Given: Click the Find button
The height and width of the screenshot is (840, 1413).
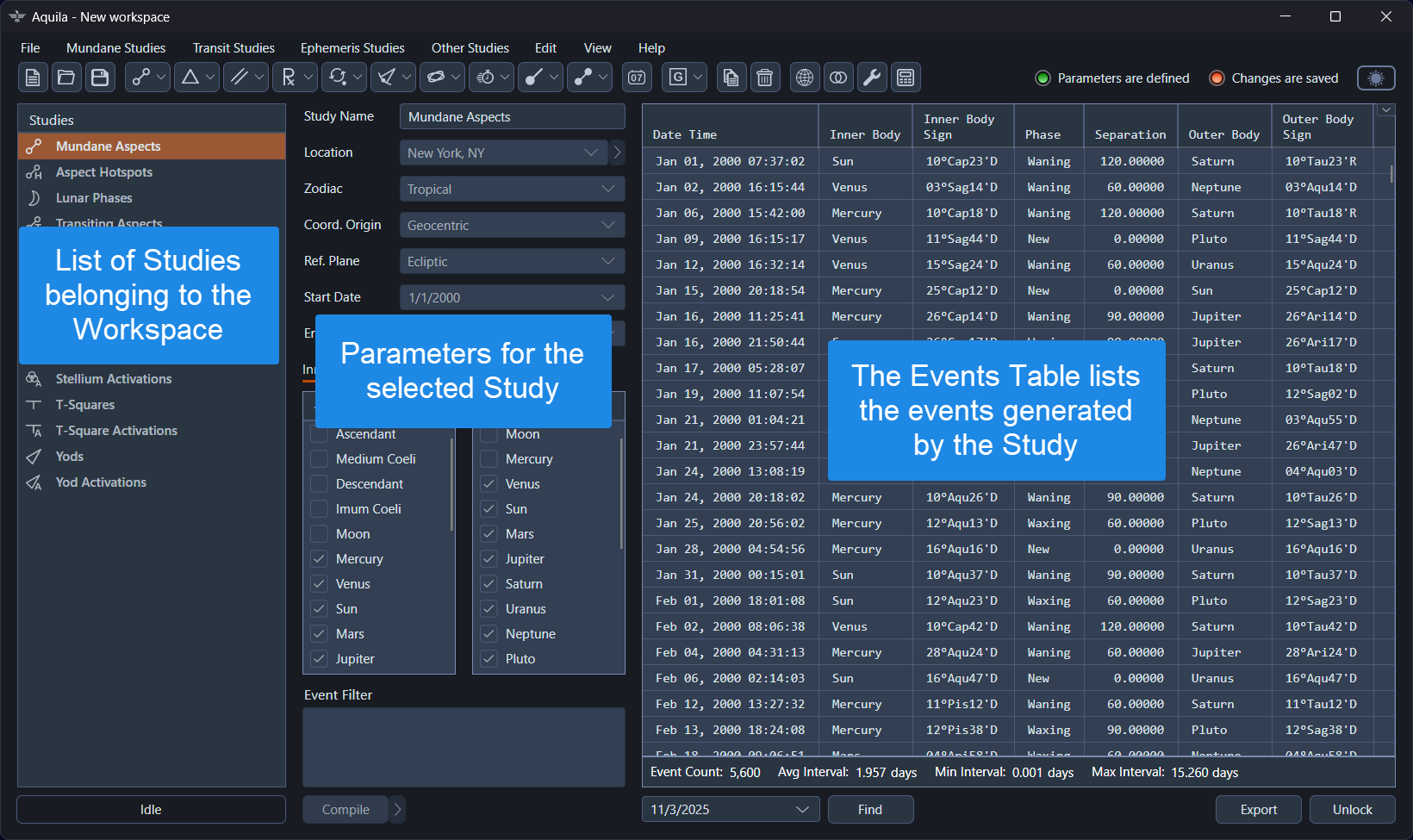Looking at the screenshot, I should [870, 810].
